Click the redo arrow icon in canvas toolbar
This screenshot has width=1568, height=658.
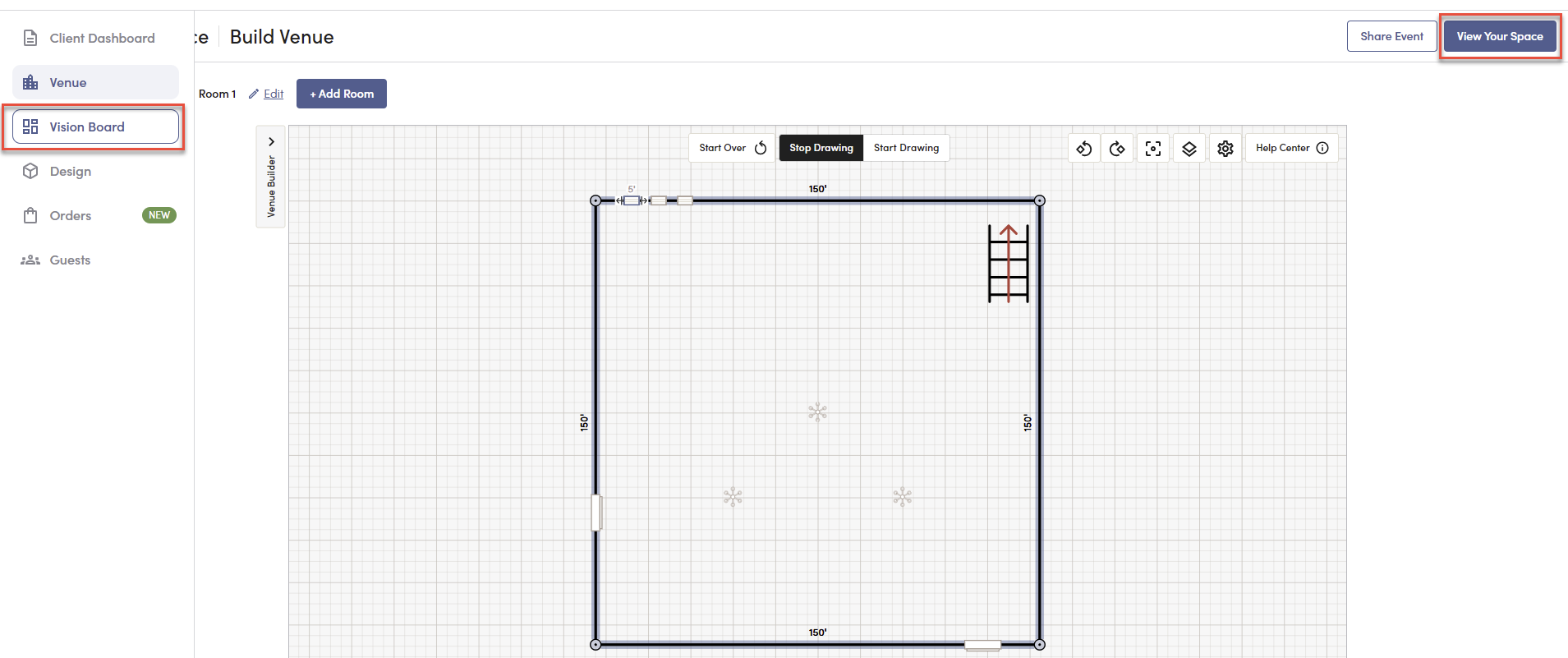pos(1117,149)
